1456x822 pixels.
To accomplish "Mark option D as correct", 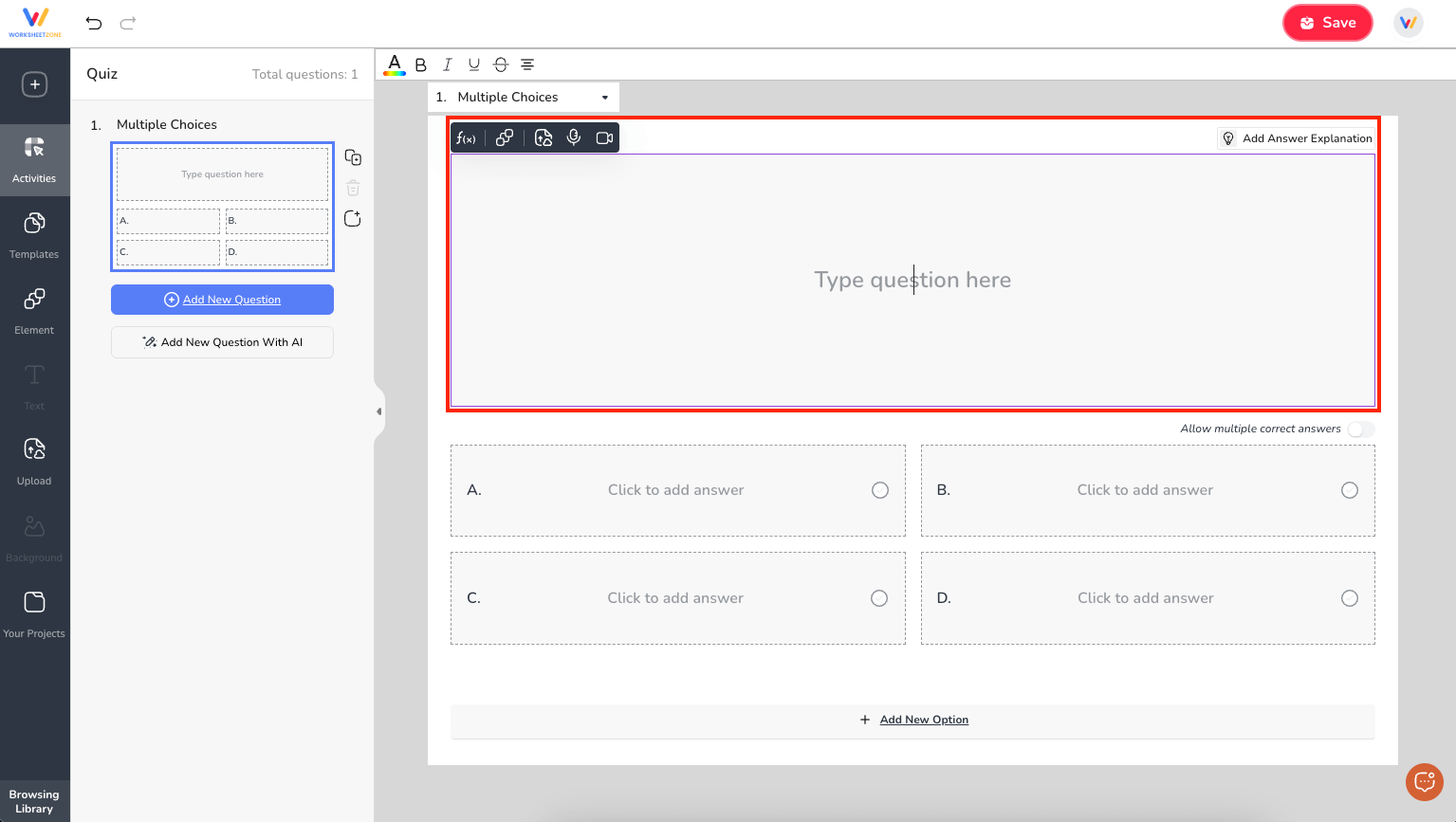I will coord(1350,598).
